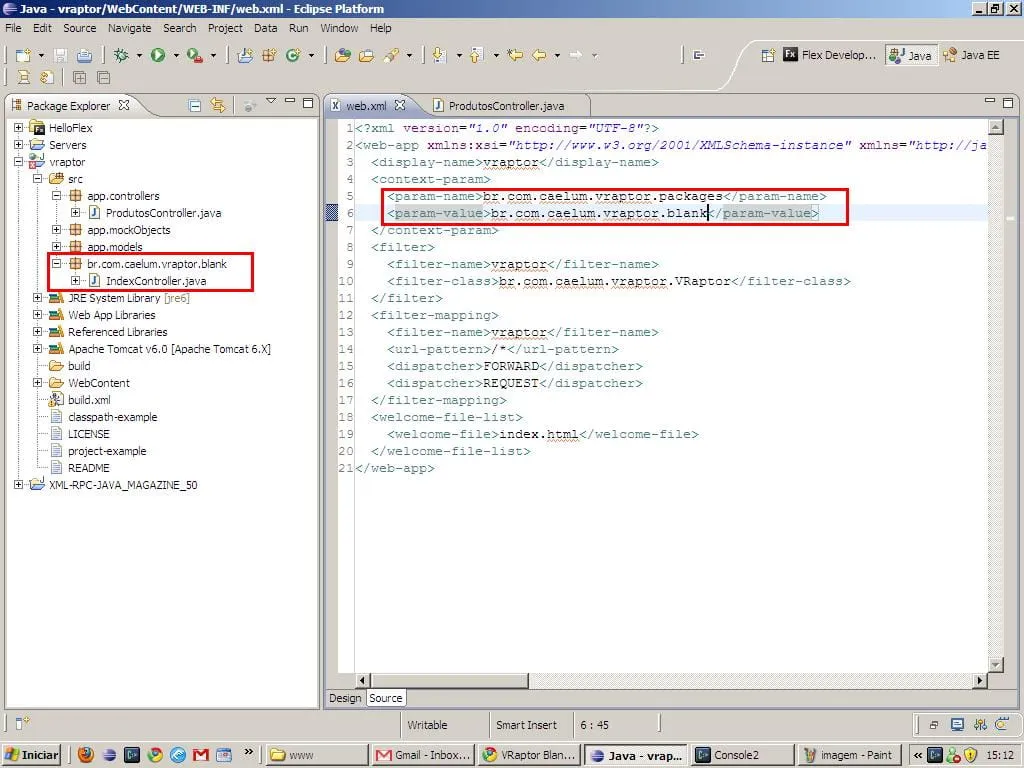The image size is (1024, 768).
Task: Expand the WebContent folder
Action: (38, 383)
